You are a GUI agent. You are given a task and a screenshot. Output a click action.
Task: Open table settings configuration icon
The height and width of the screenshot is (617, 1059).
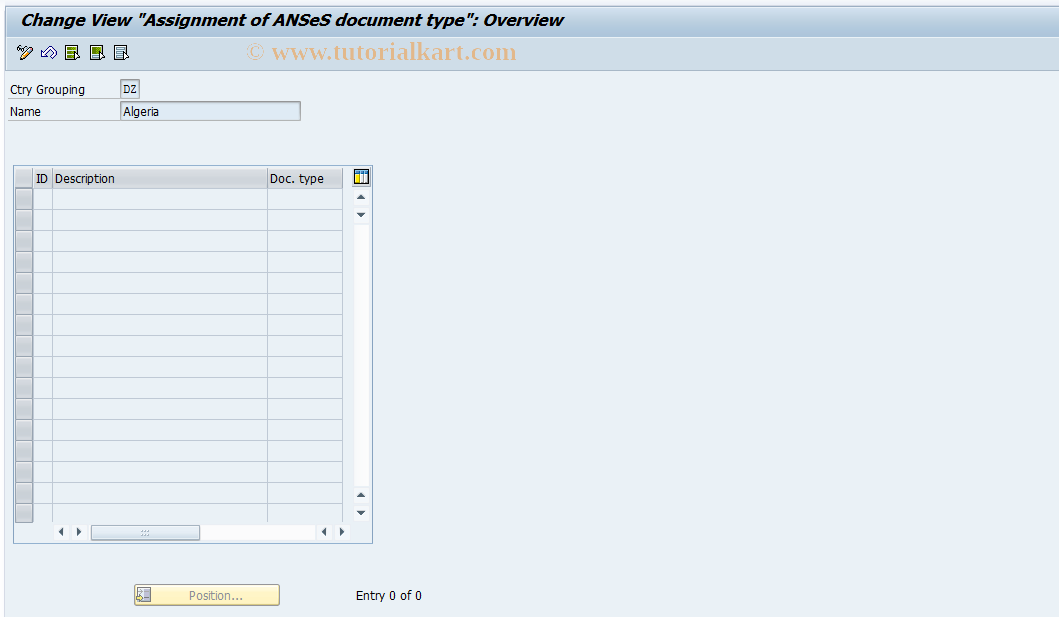coord(361,177)
